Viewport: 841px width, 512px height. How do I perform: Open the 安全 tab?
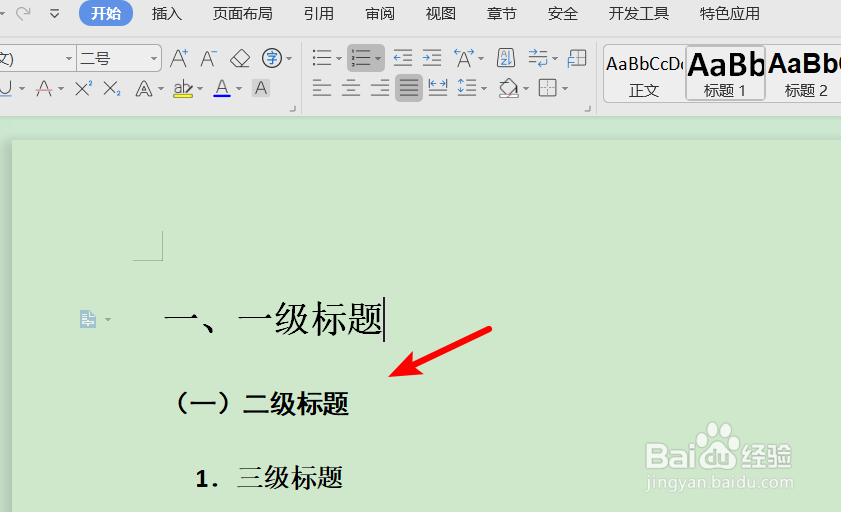point(563,13)
